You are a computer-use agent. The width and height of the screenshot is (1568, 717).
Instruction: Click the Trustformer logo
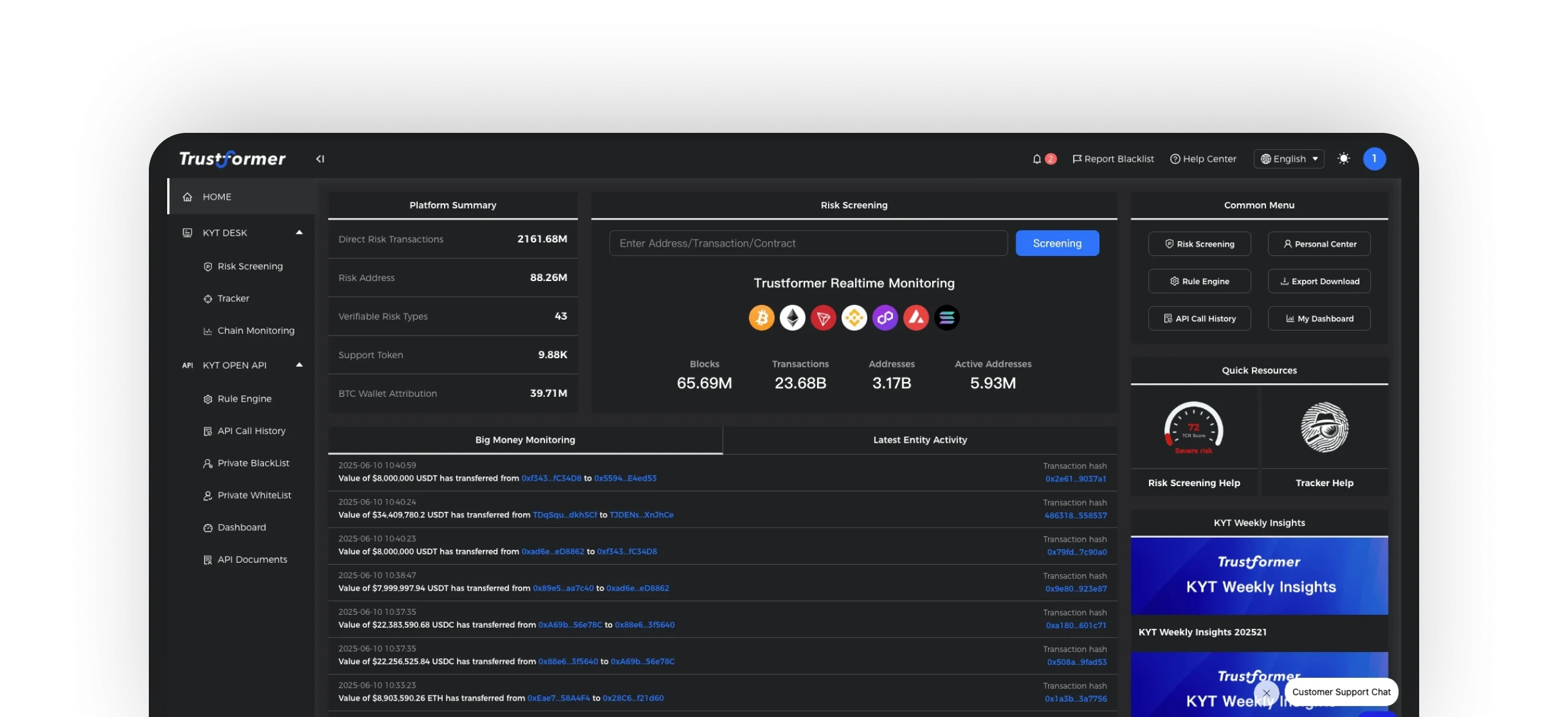[232, 159]
